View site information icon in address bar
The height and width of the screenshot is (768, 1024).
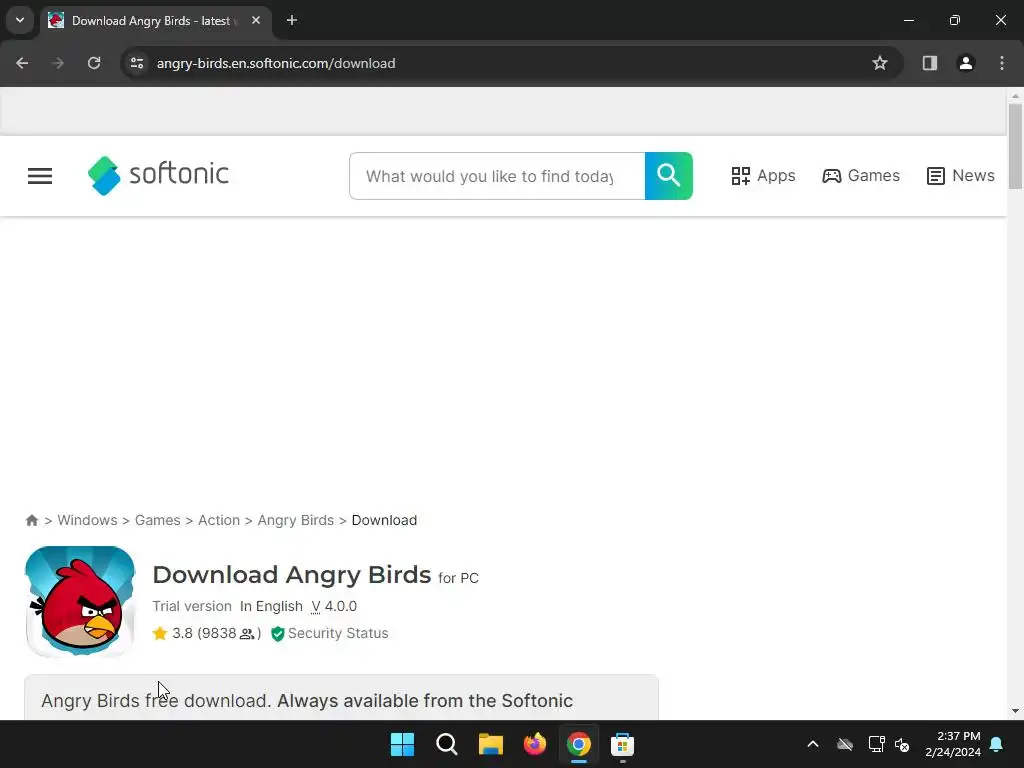click(136, 63)
